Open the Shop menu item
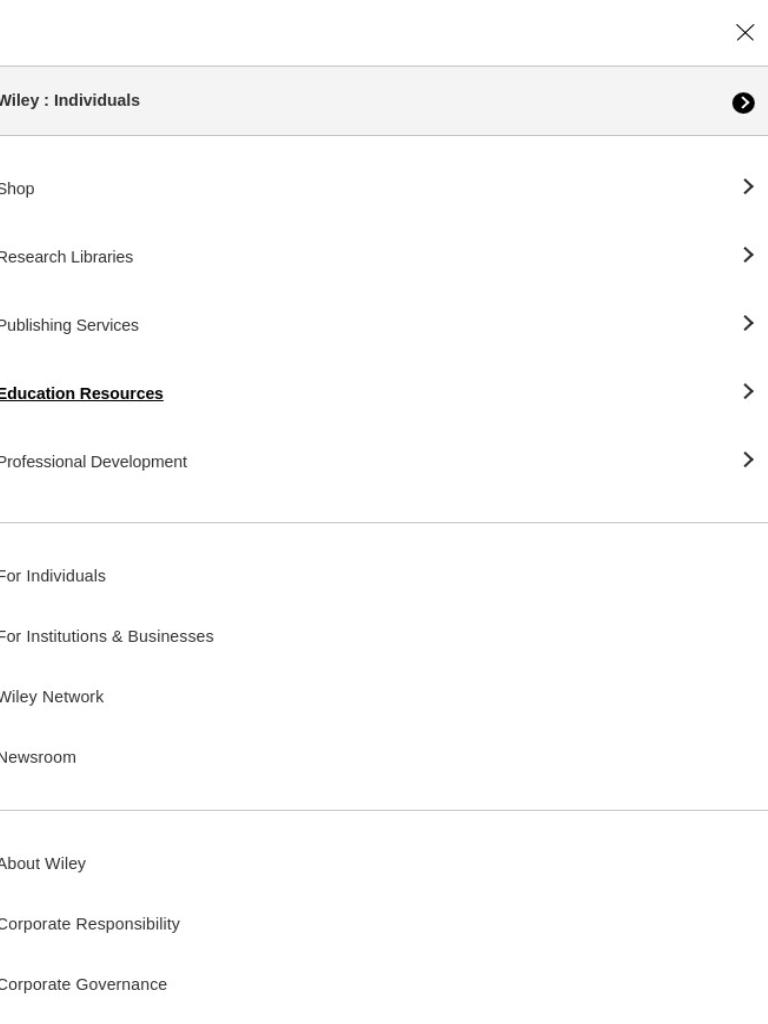 point(17,189)
